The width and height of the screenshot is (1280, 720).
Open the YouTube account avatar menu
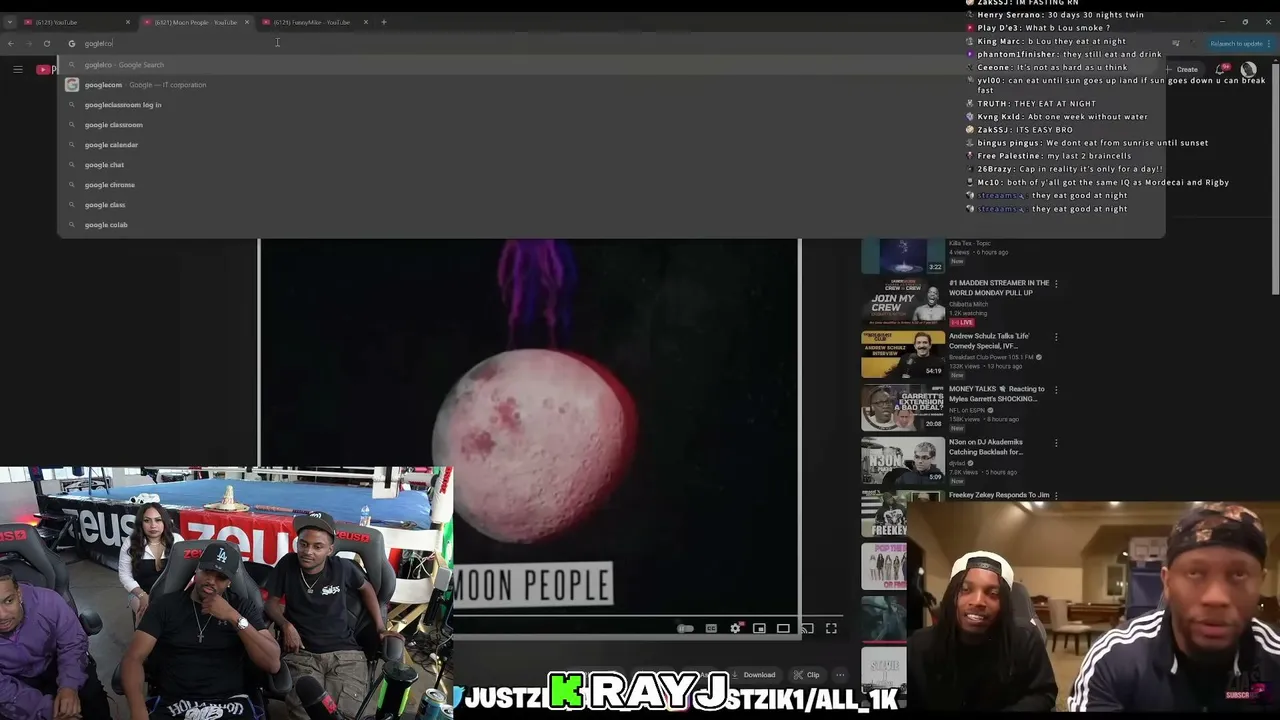1248,69
